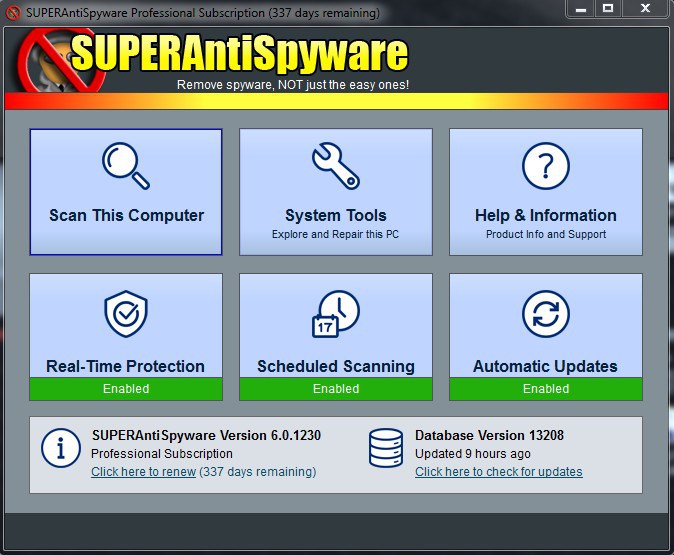Click 'Remove spyware, NOT just the easy ones!' tagline
The width and height of the screenshot is (674, 555).
[x=293, y=85]
